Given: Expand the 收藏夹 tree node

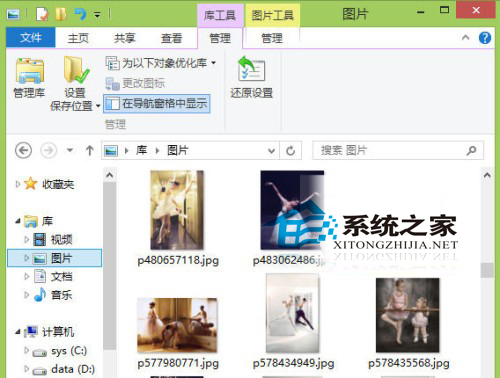Looking at the screenshot, I should 18,184.
